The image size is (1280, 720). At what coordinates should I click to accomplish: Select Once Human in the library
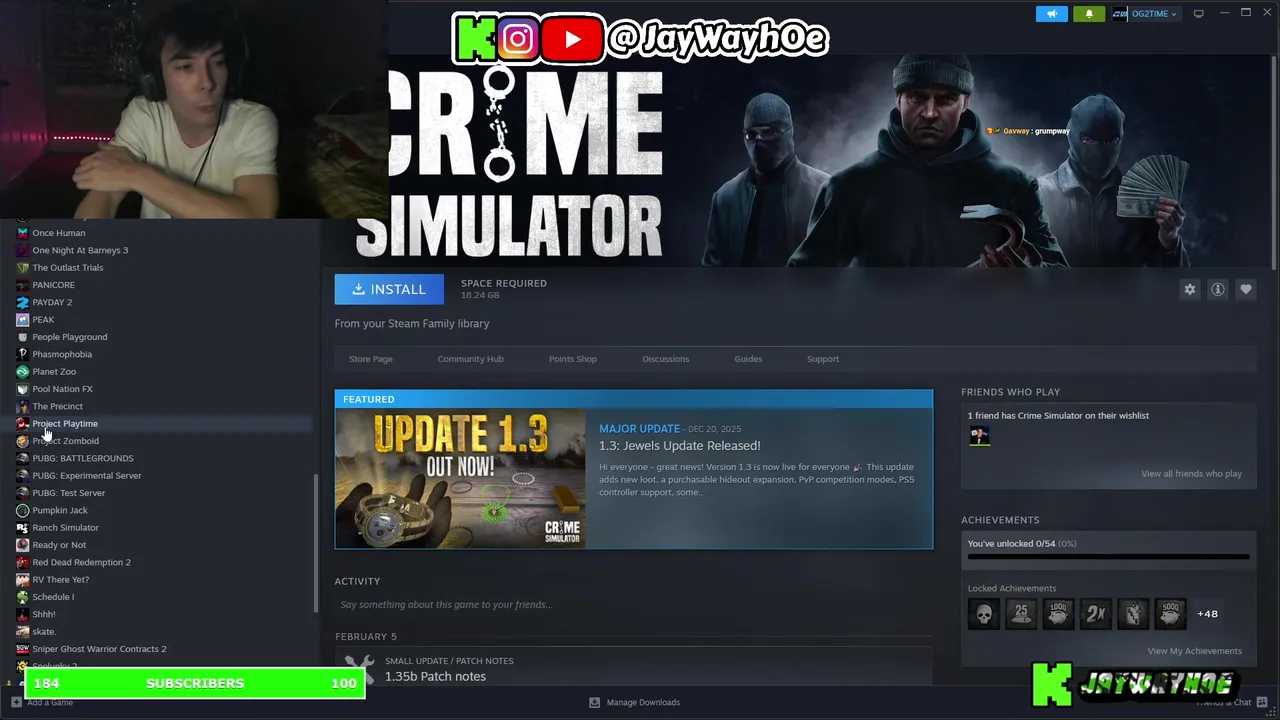pyautogui.click(x=58, y=233)
